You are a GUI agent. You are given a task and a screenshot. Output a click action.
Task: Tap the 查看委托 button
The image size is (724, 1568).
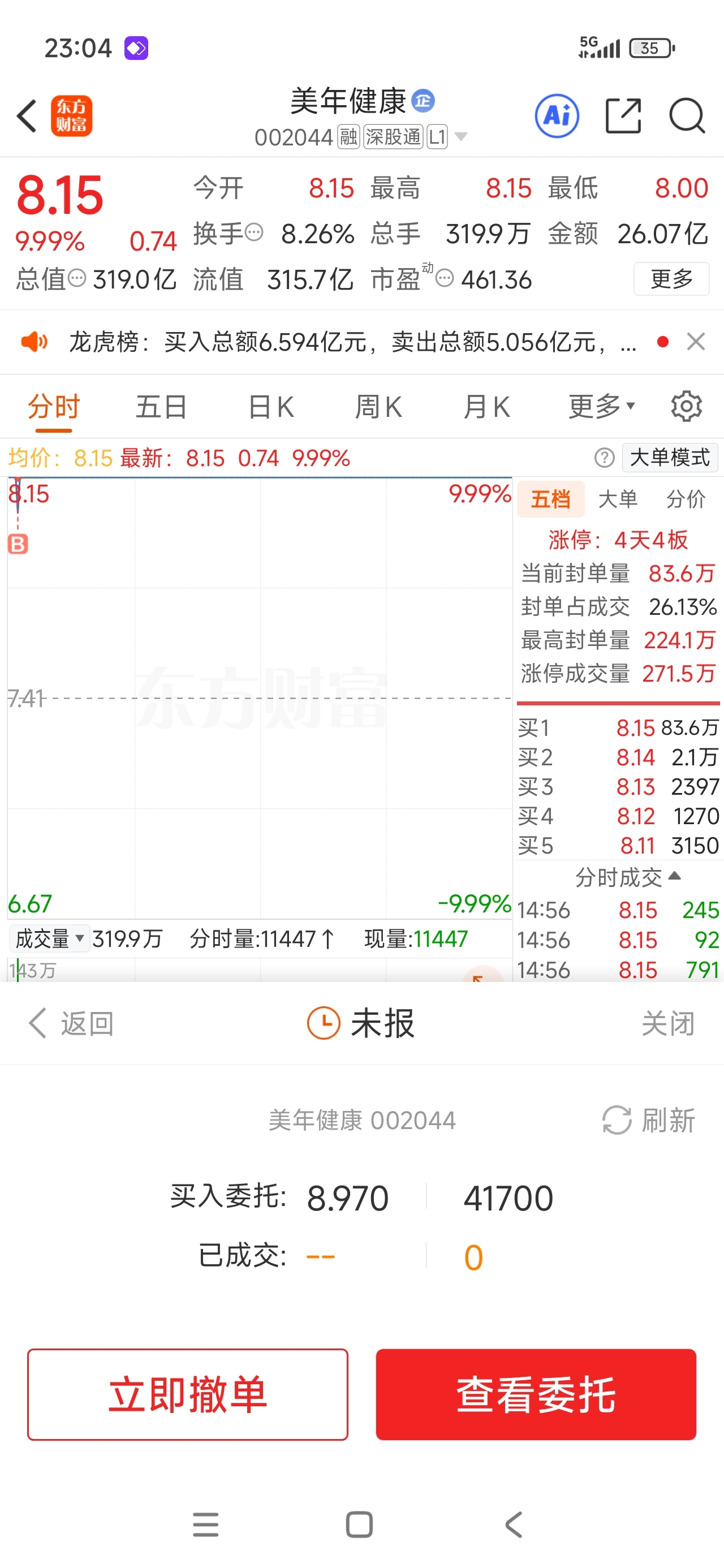(536, 1394)
